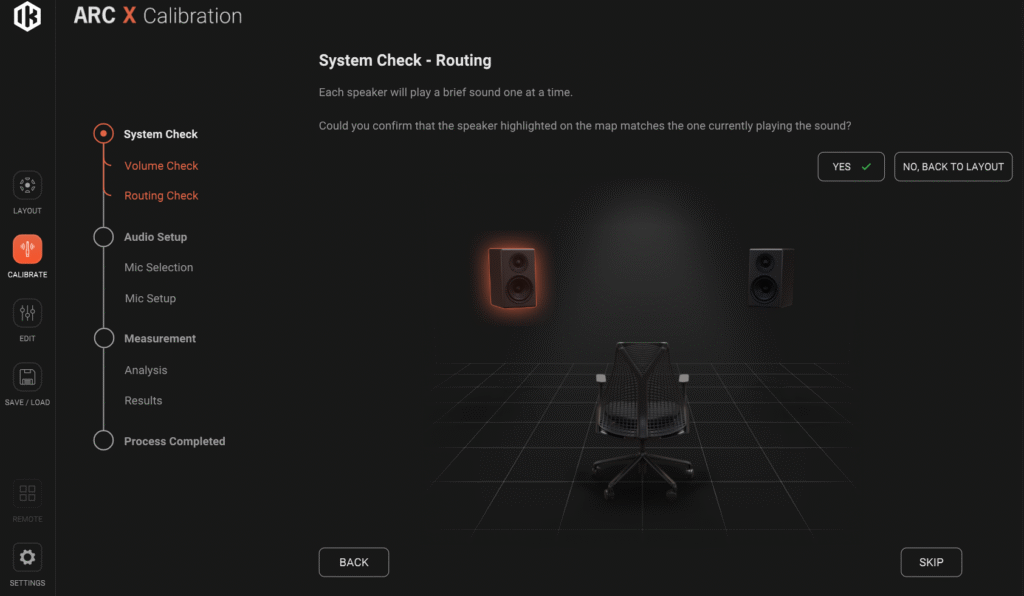
Task: Select the System Check step circle
Action: click(103, 134)
